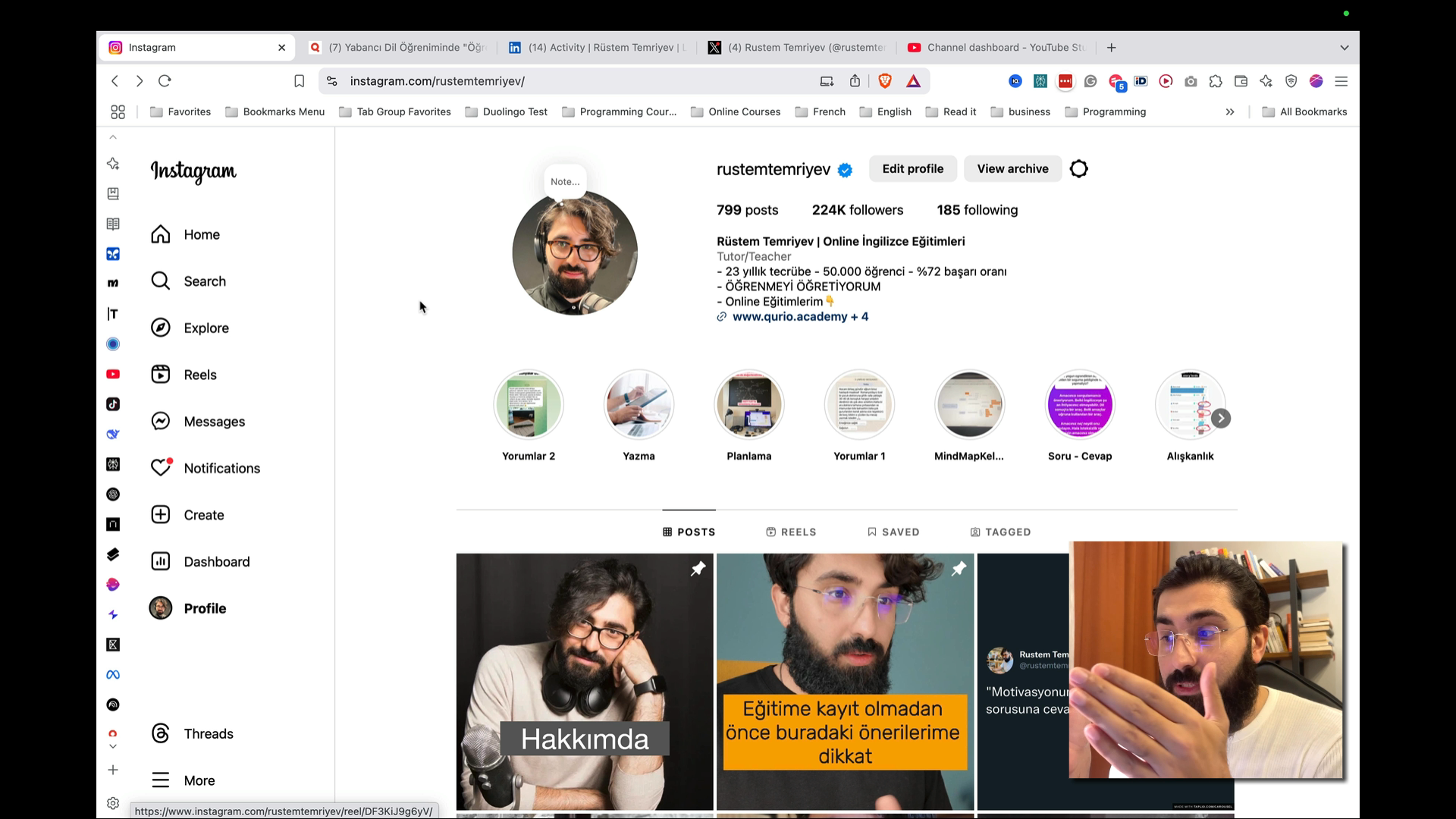The image size is (1456, 819).
Task: Open the browser extensions puzzle icon
Action: point(1216,81)
